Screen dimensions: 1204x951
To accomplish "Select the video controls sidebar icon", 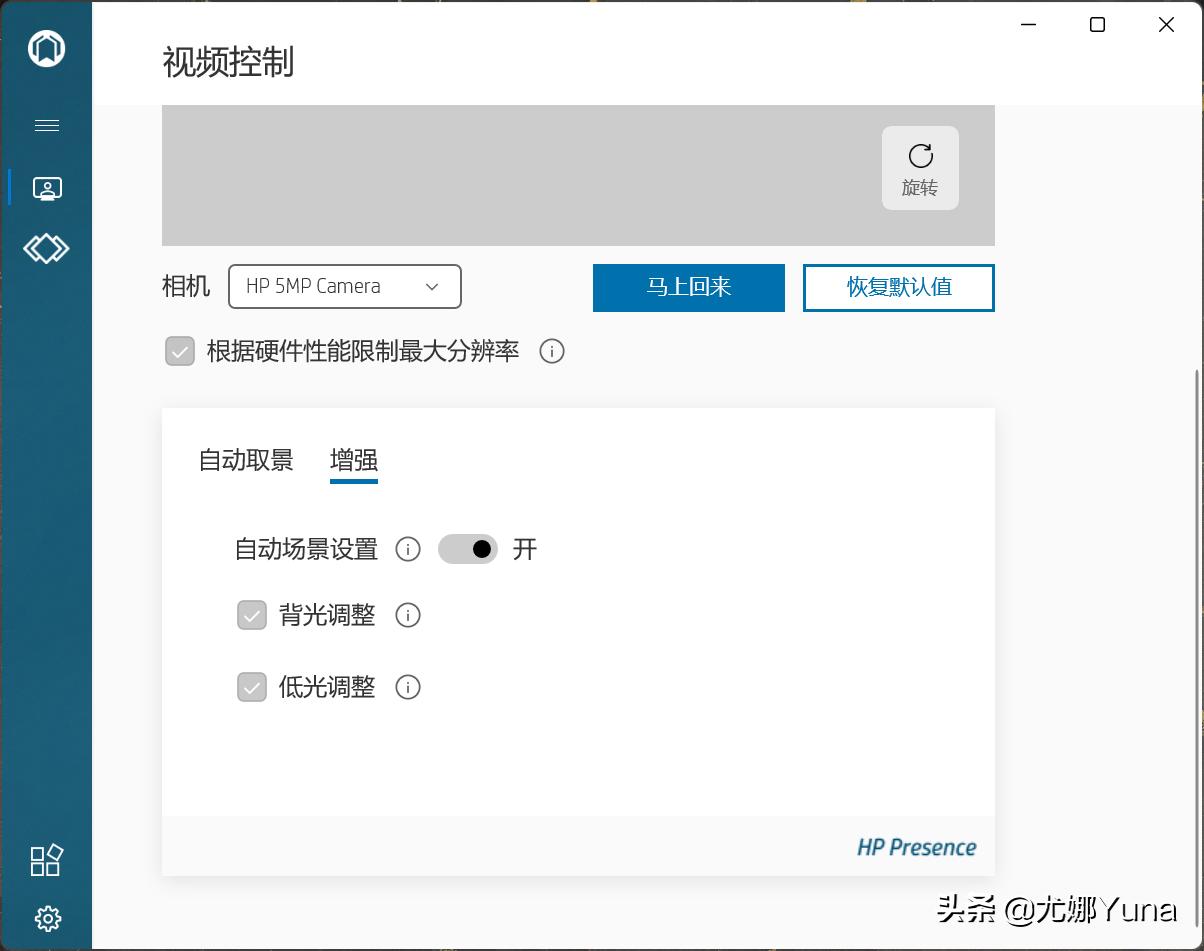I will tap(47, 187).
